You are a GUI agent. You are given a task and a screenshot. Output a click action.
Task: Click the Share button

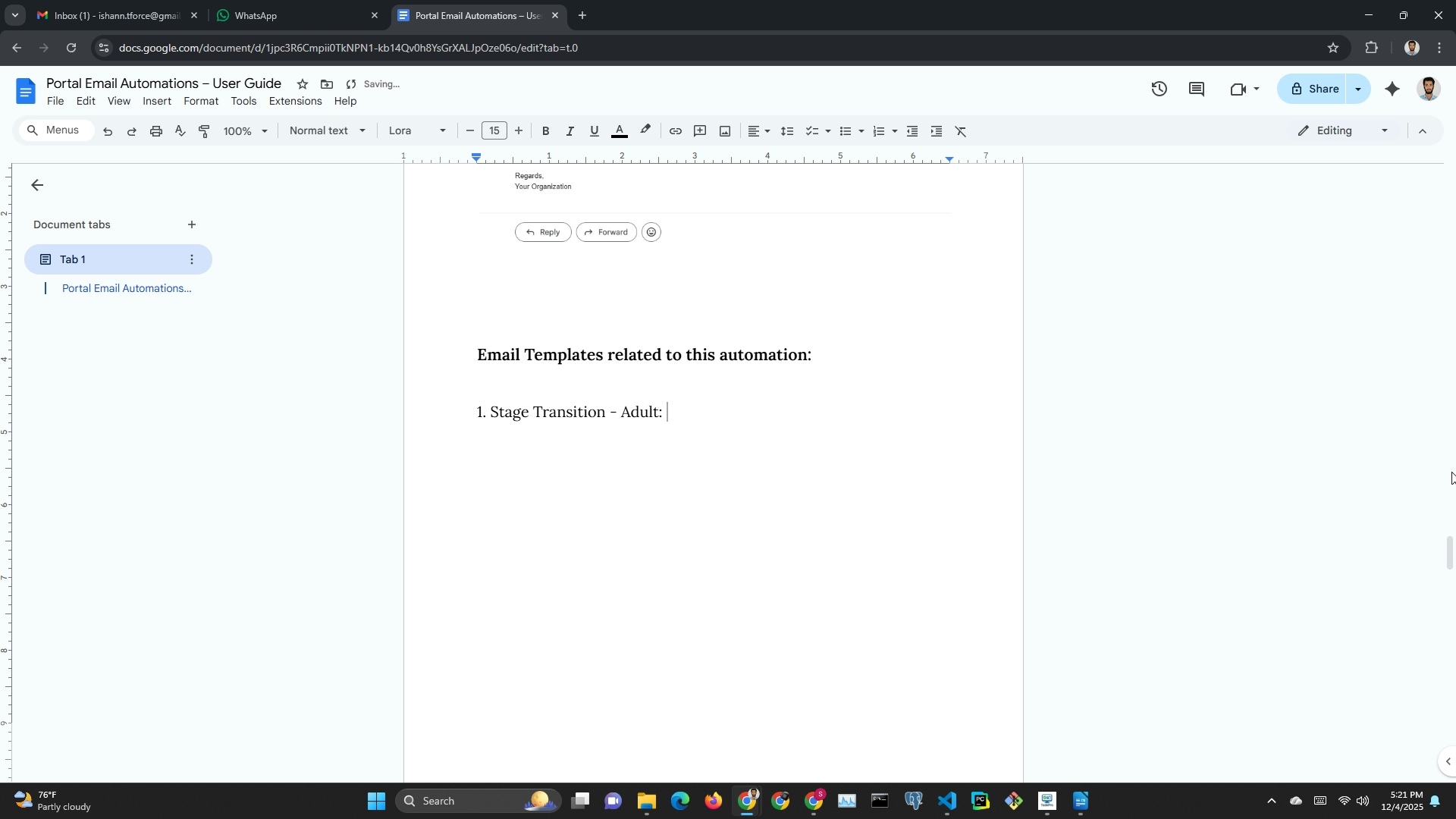click(x=1314, y=89)
